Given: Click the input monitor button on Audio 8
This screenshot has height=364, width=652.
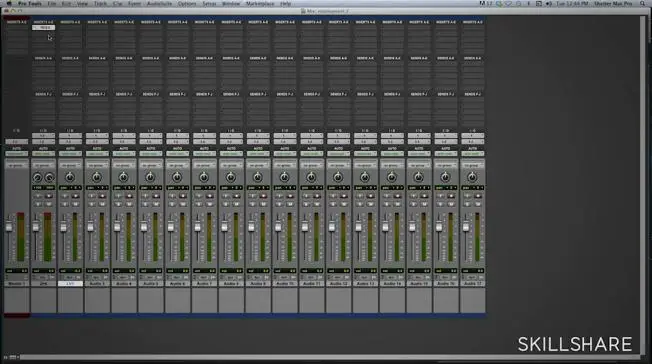Looking at the screenshot, I should click(226, 196).
